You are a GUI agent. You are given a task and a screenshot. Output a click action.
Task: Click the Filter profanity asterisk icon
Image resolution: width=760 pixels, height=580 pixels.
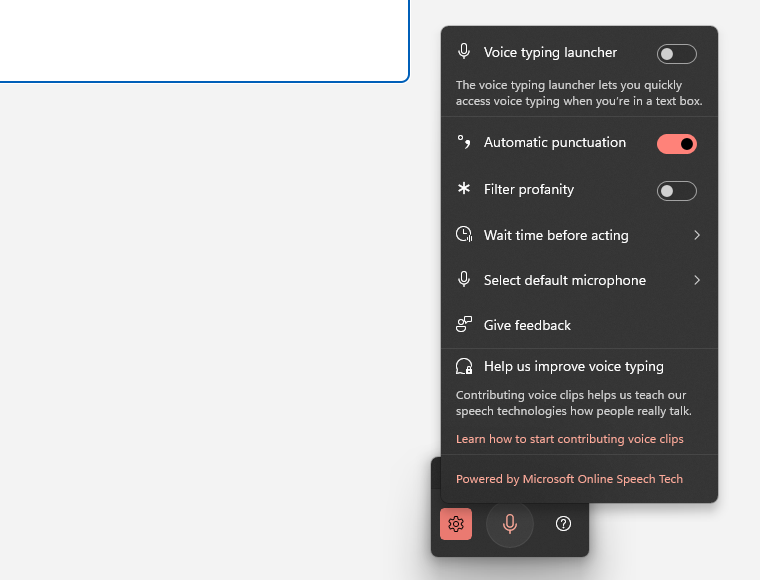pos(464,188)
